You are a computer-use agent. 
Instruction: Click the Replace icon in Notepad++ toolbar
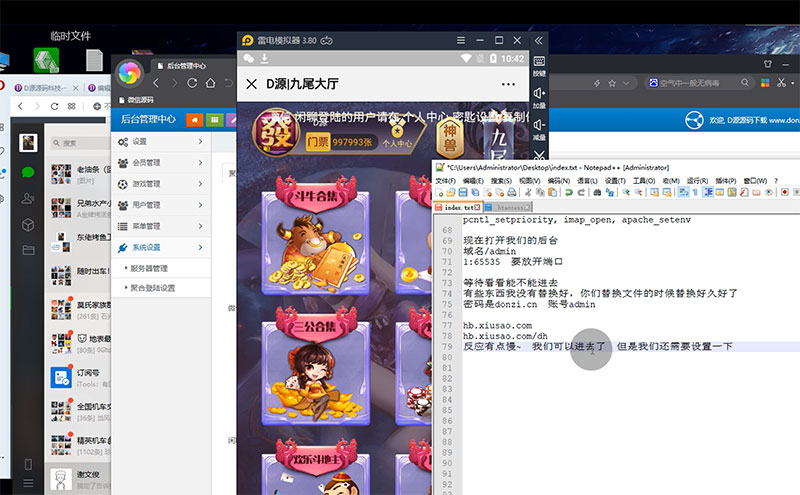610,192
